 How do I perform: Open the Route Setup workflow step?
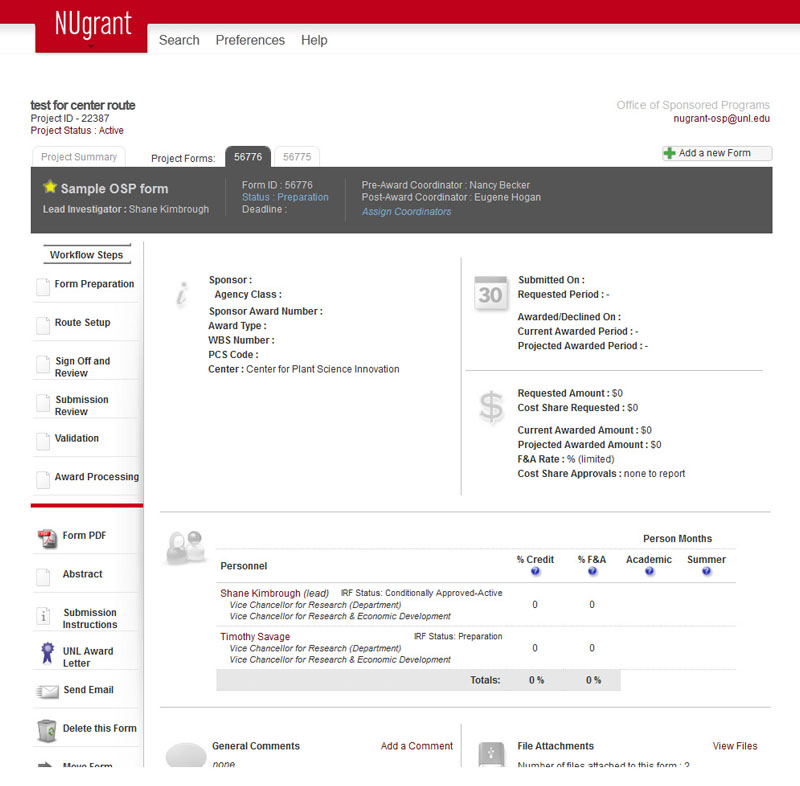(82, 322)
